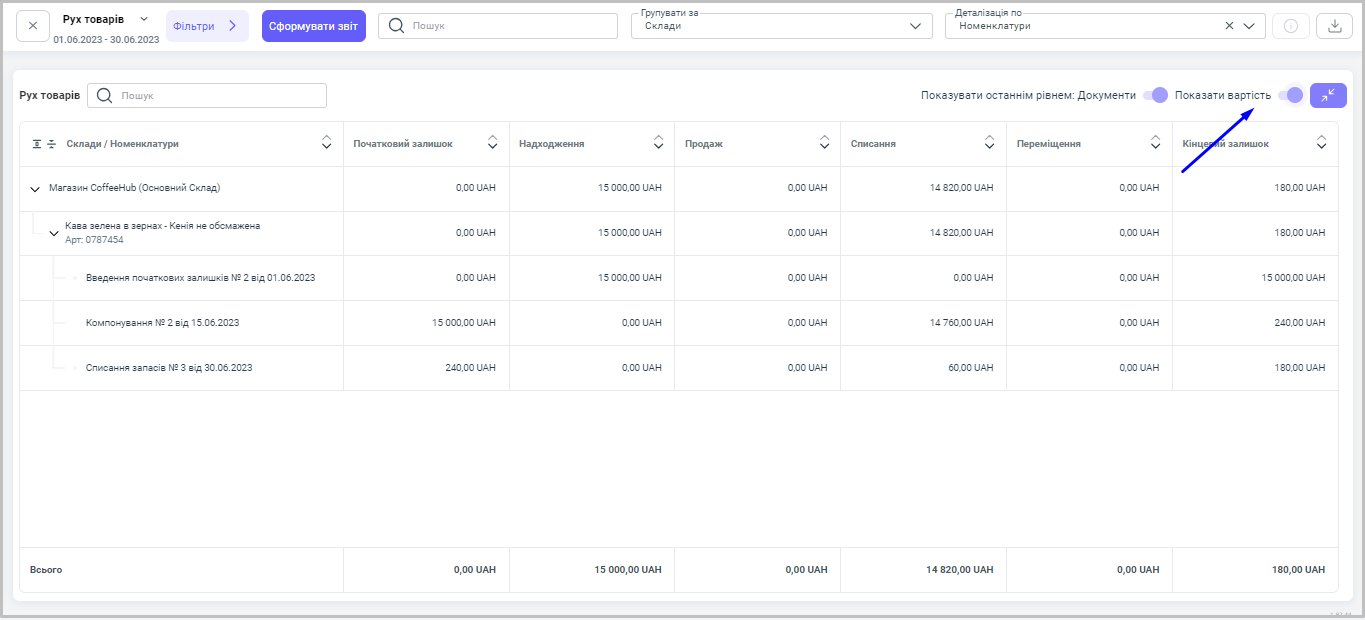Collapse Магазин CoffeeHub warehouse row

[35, 188]
